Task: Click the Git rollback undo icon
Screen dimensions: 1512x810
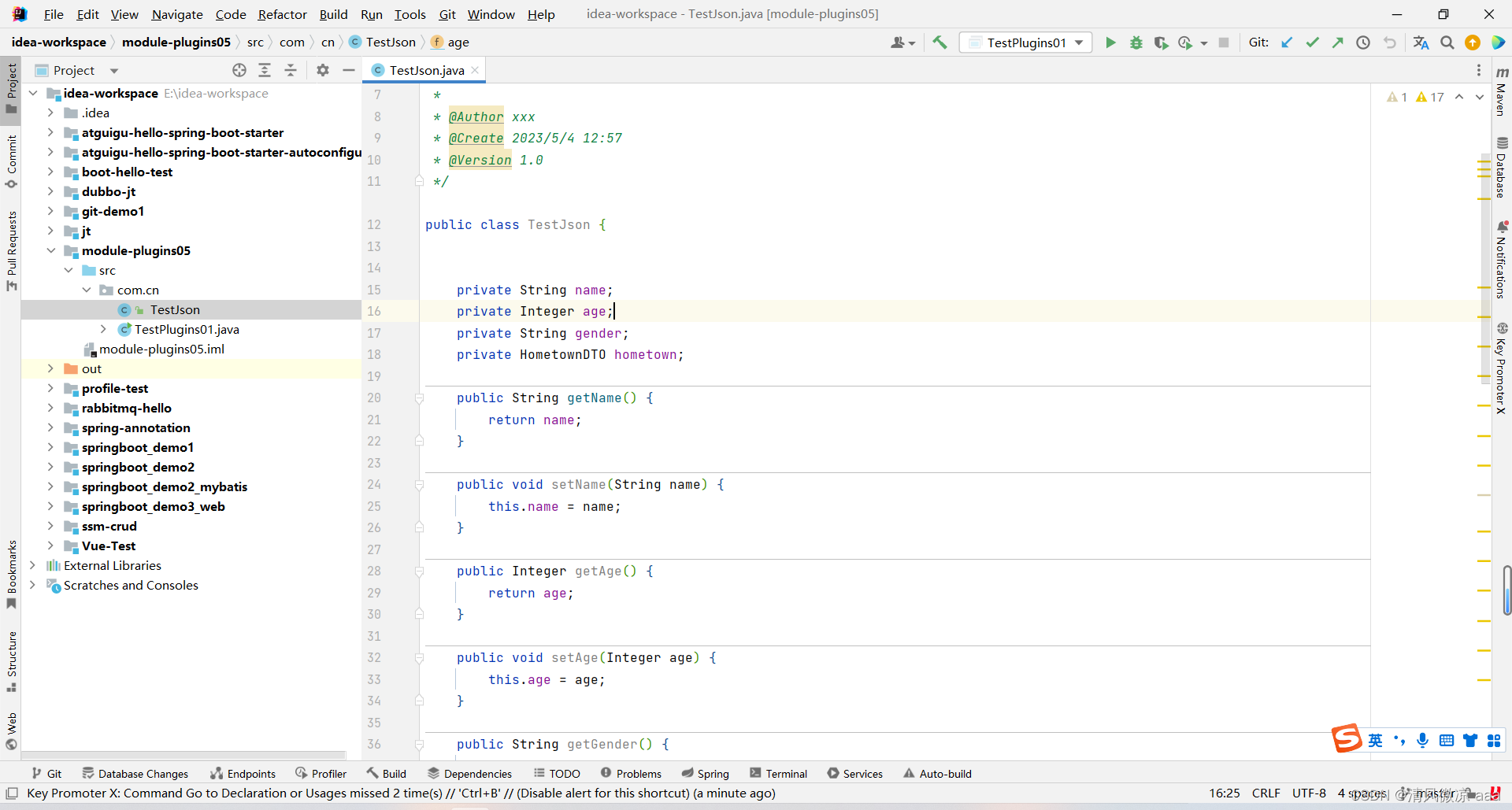Action: coord(1389,43)
